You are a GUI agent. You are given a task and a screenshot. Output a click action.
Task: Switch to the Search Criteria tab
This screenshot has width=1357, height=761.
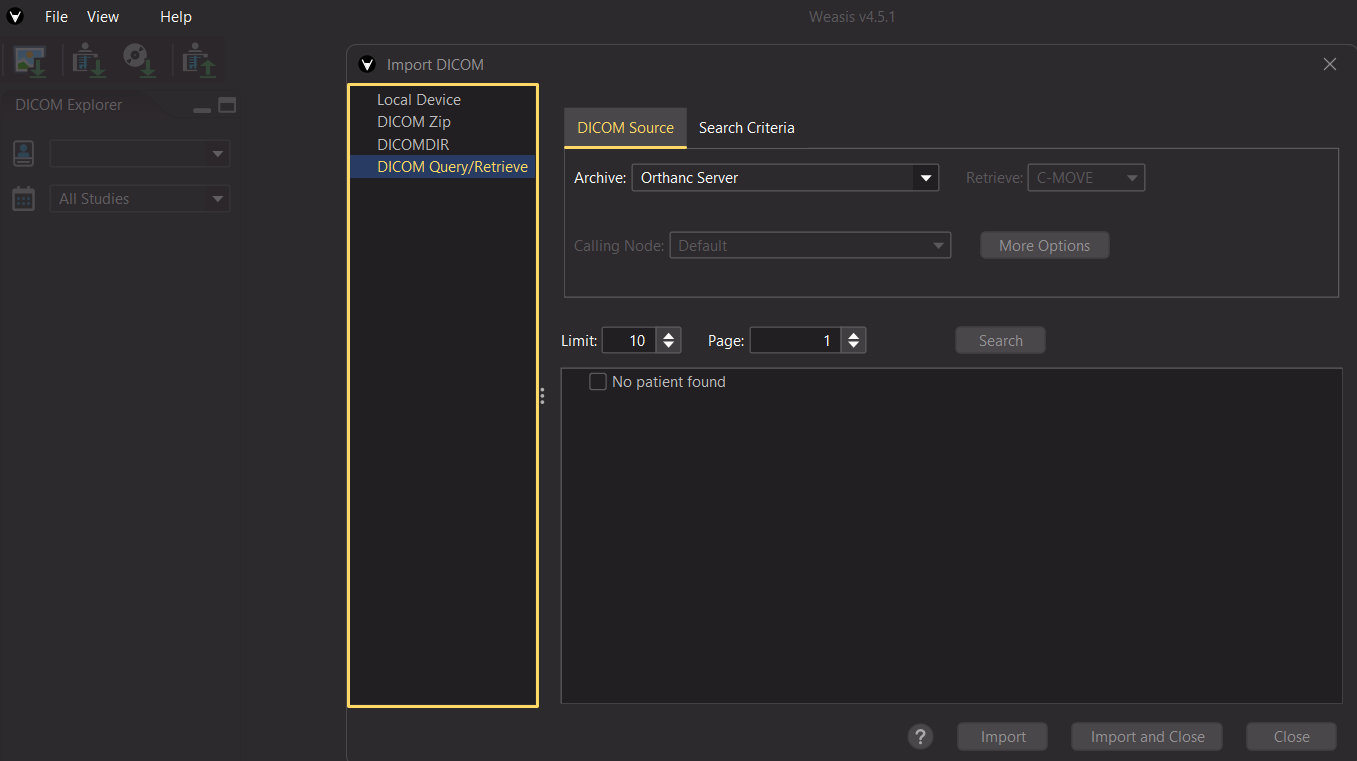[747, 128]
